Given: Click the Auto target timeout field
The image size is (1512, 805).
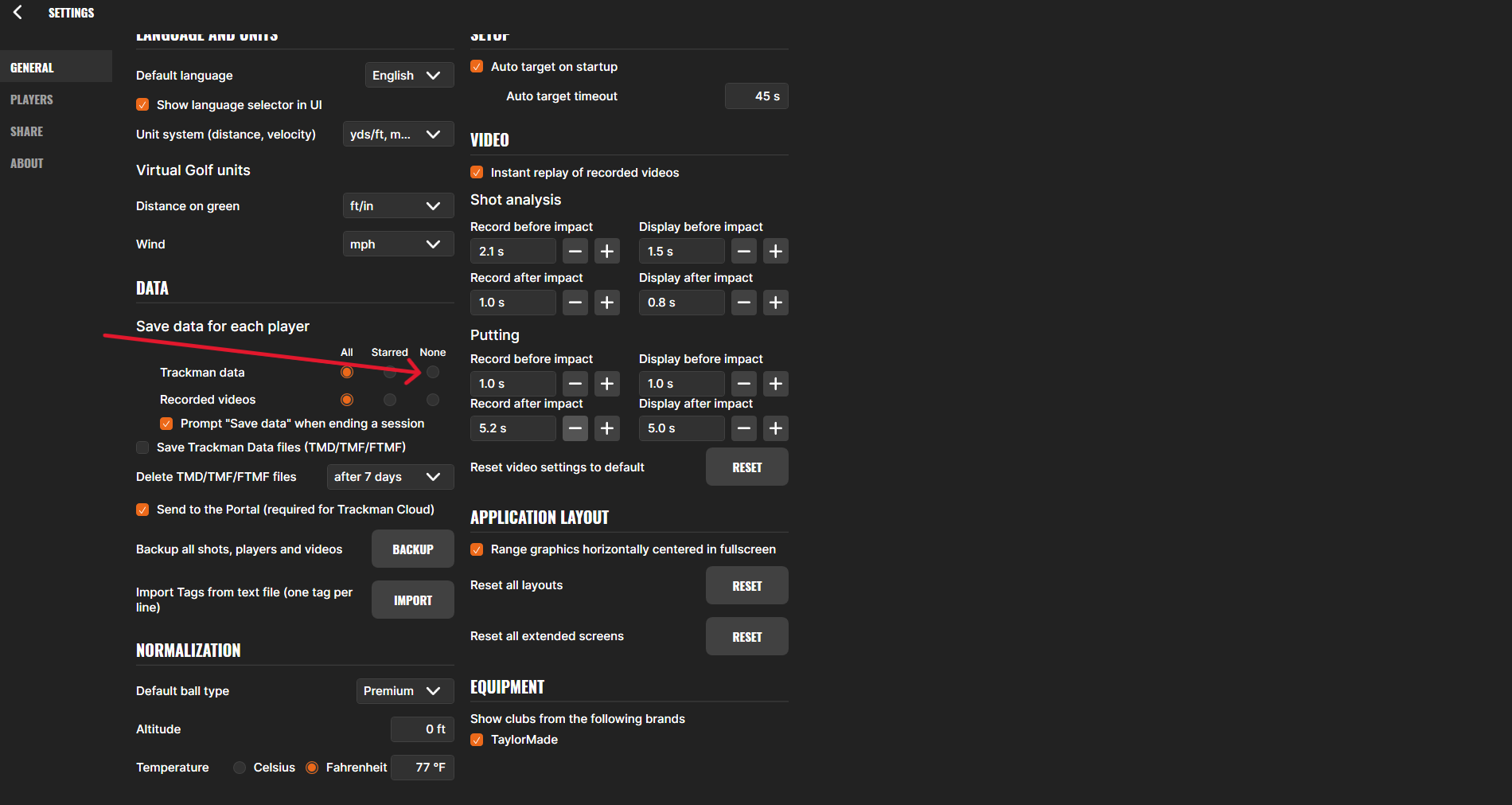Looking at the screenshot, I should tap(757, 96).
